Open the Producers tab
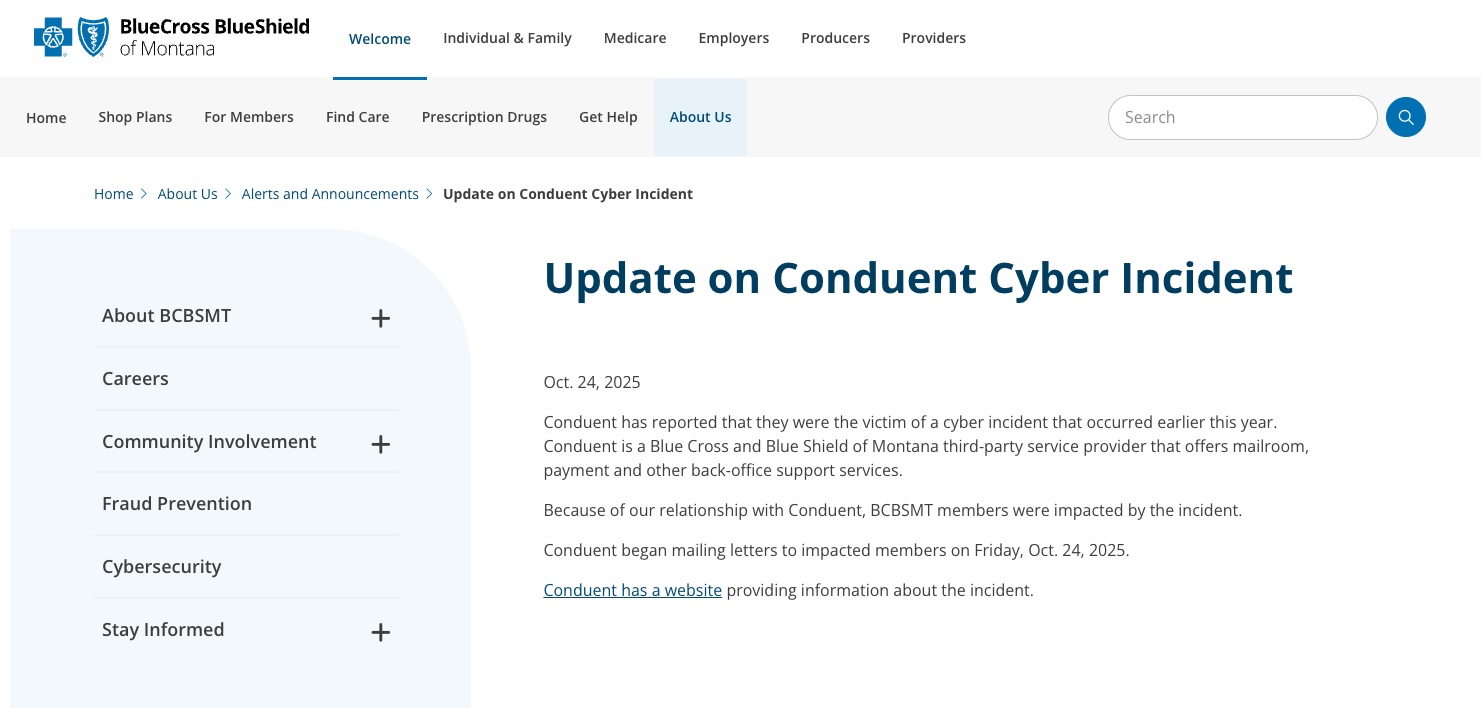 click(835, 38)
